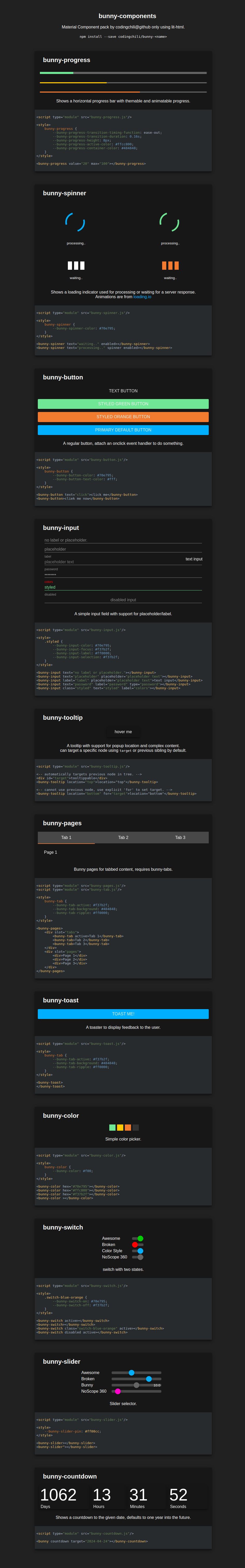245x1568 pixels.
Task: Click the yellow progress bar
Action: click(x=123, y=82)
